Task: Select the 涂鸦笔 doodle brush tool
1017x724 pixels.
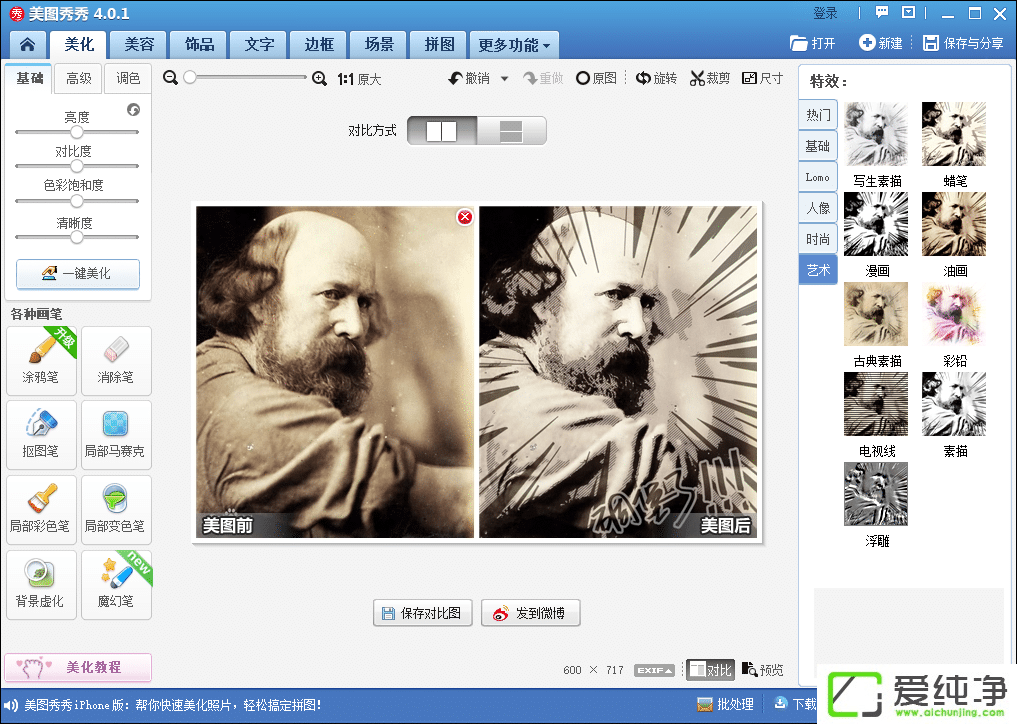Action: (x=41, y=360)
